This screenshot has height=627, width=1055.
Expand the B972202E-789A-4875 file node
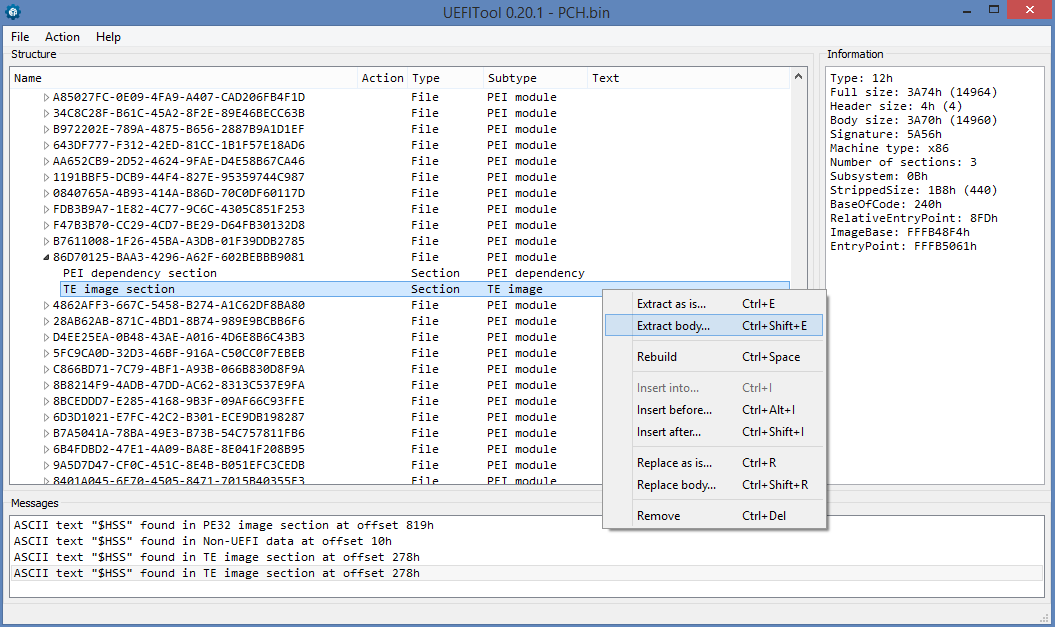click(46, 129)
